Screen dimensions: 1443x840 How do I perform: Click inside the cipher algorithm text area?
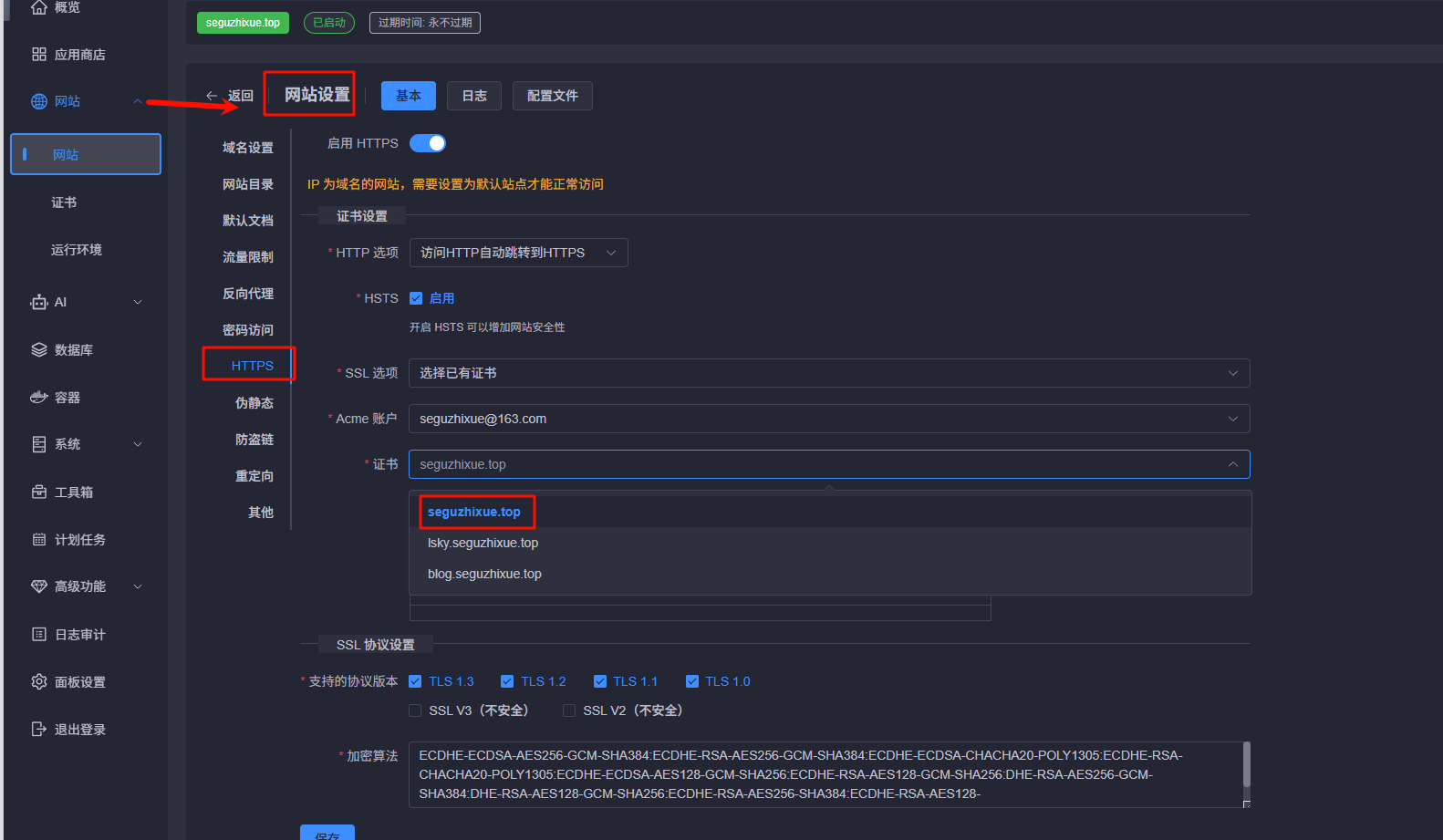click(x=821, y=774)
